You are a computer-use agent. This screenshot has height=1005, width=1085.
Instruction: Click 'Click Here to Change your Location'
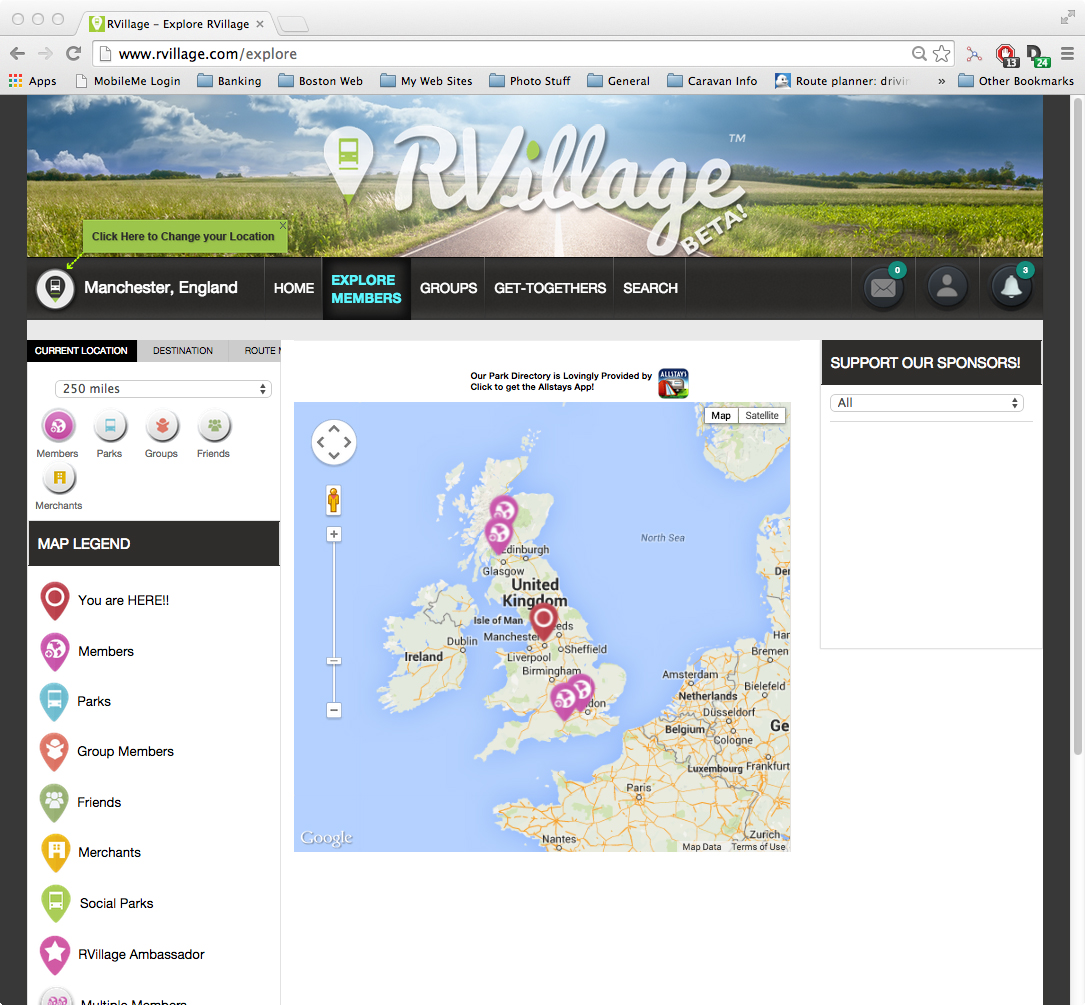[183, 237]
